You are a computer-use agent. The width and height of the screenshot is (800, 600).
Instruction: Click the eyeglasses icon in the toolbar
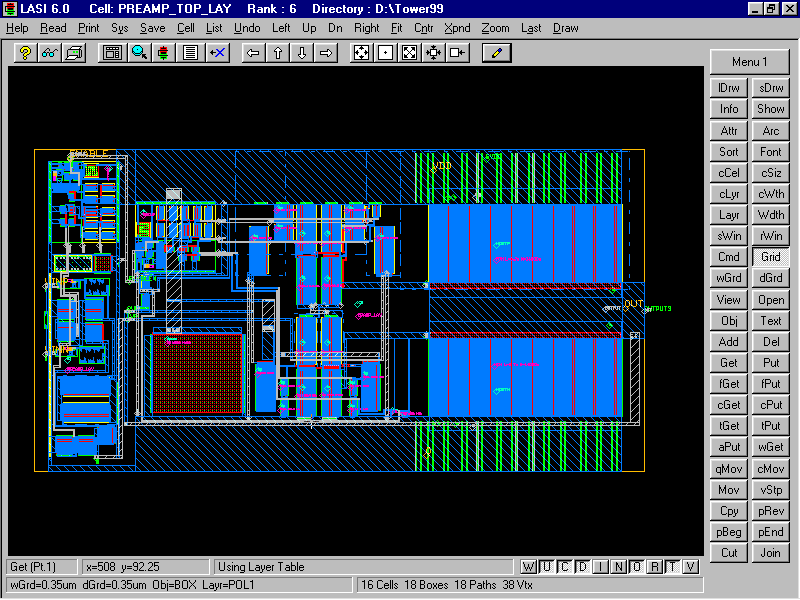tap(49, 52)
